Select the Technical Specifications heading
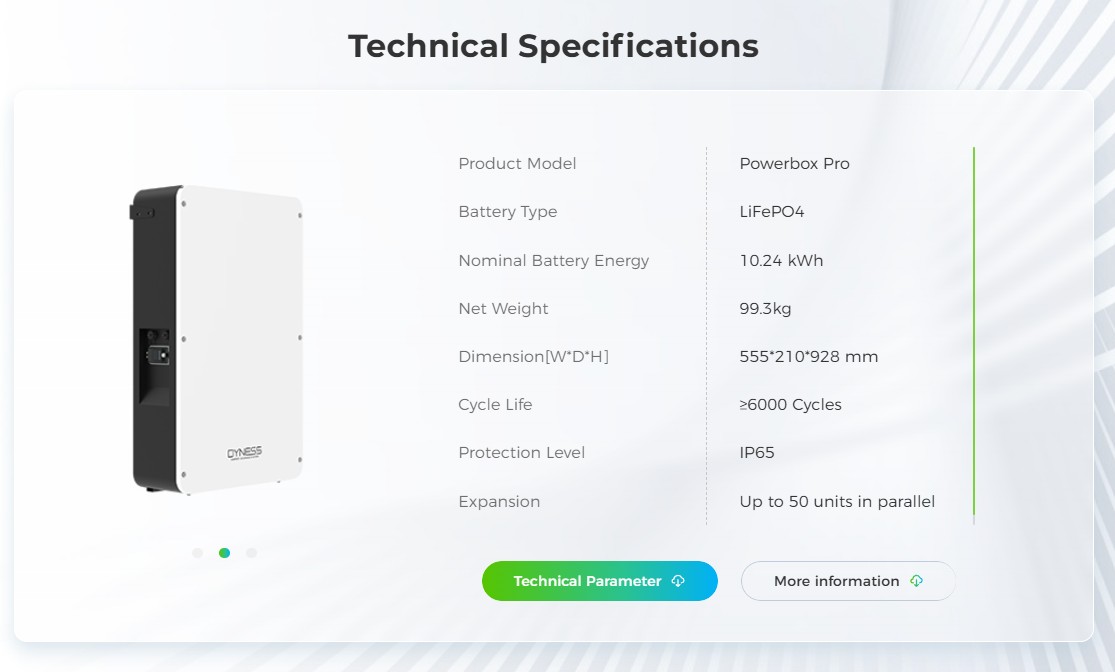The width and height of the screenshot is (1115, 672). [553, 46]
